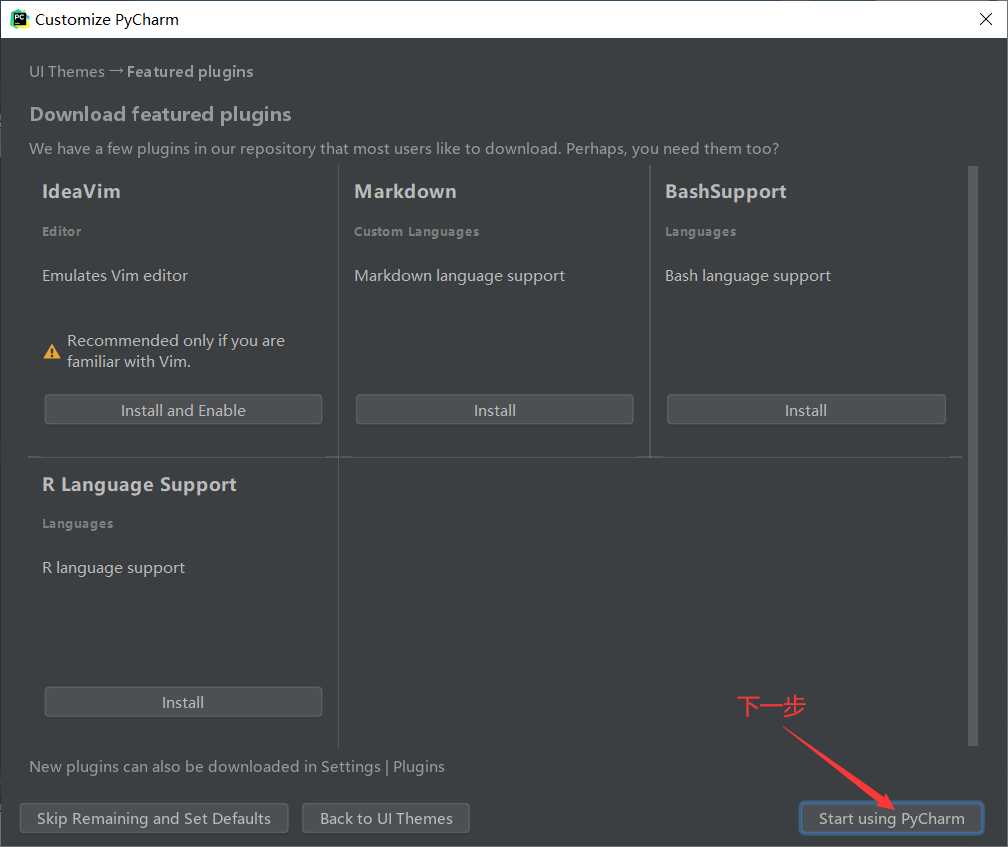Install the BashSupport plugin
The height and width of the screenshot is (847, 1008).
click(x=806, y=410)
